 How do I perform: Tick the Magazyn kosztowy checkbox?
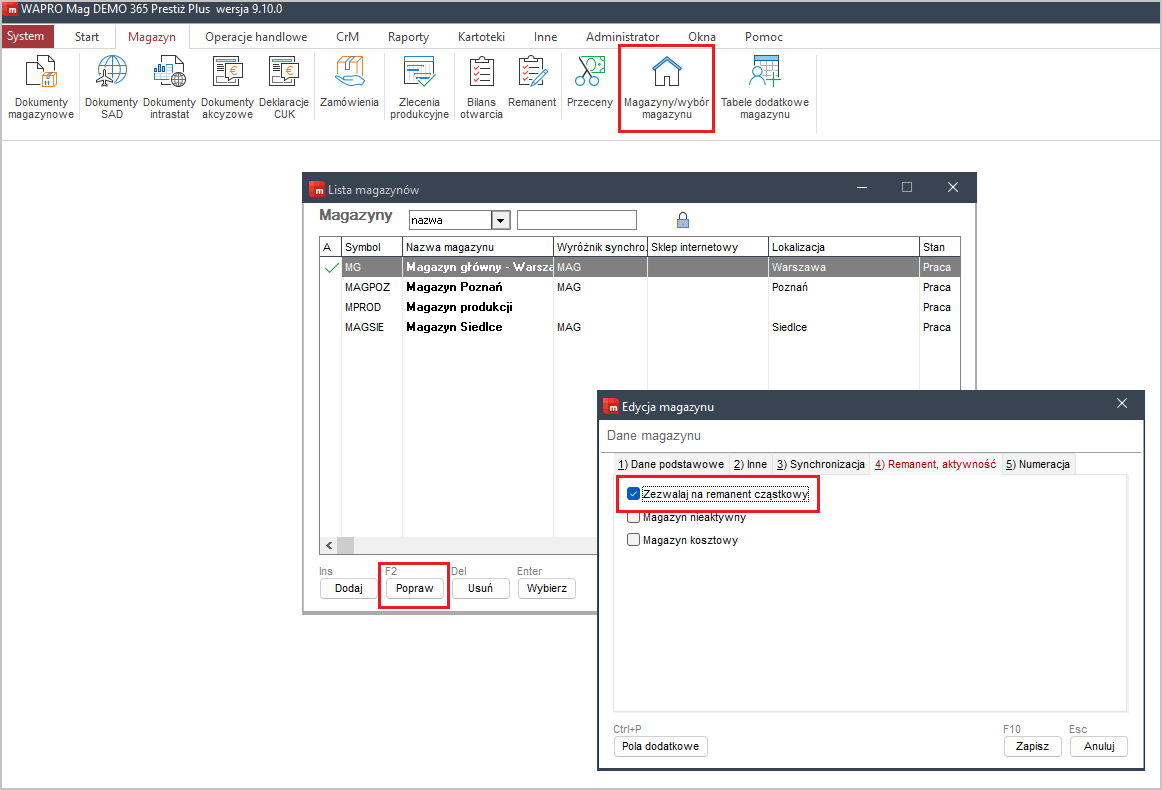pyautogui.click(x=633, y=540)
